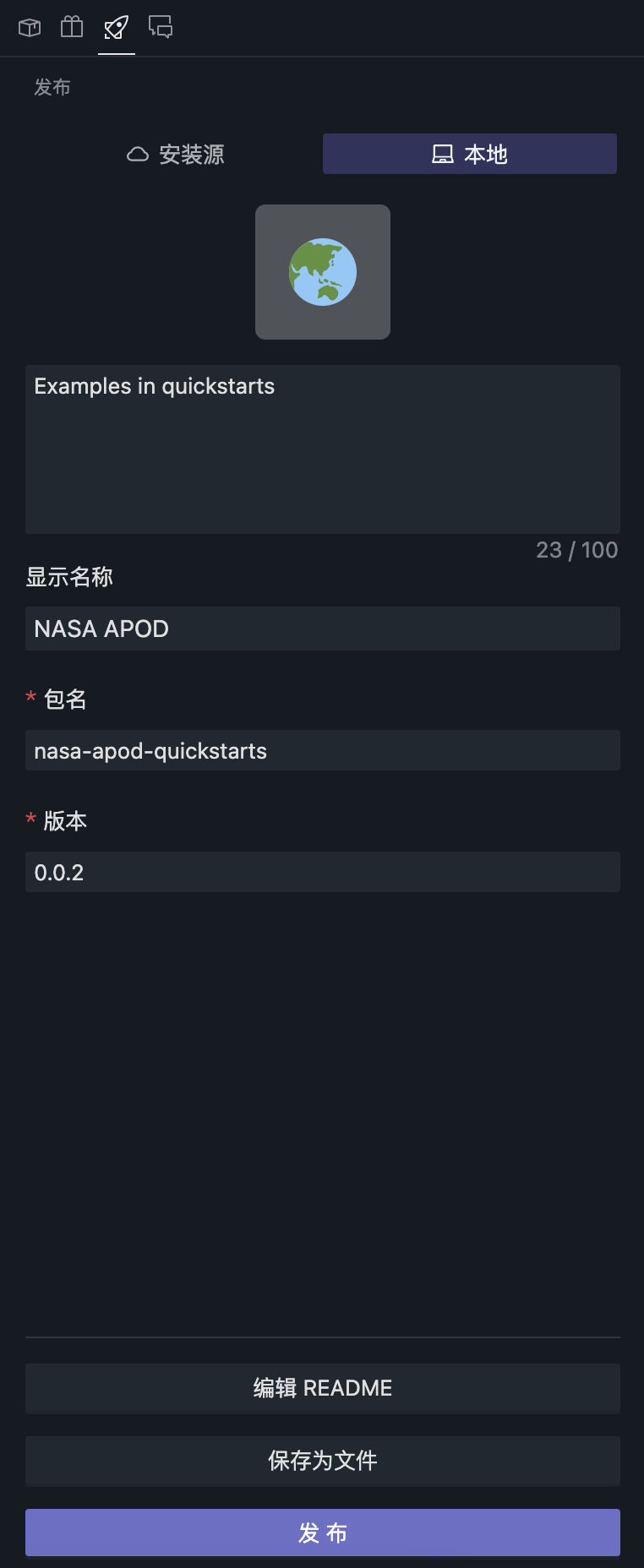Click the 发布 section heading
Viewport: 644px width, 1568px height.
point(52,87)
